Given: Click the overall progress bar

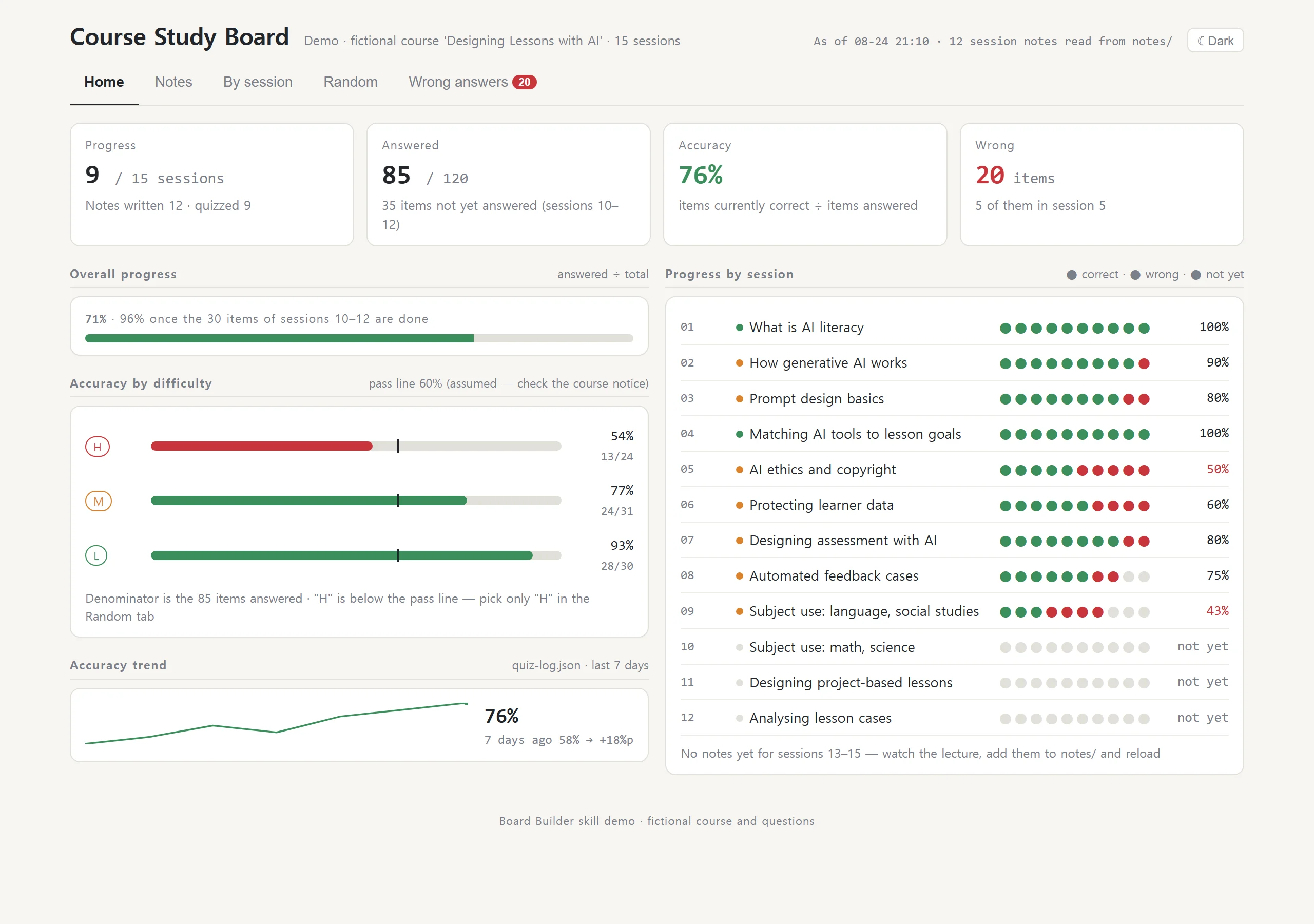Looking at the screenshot, I should point(359,338).
